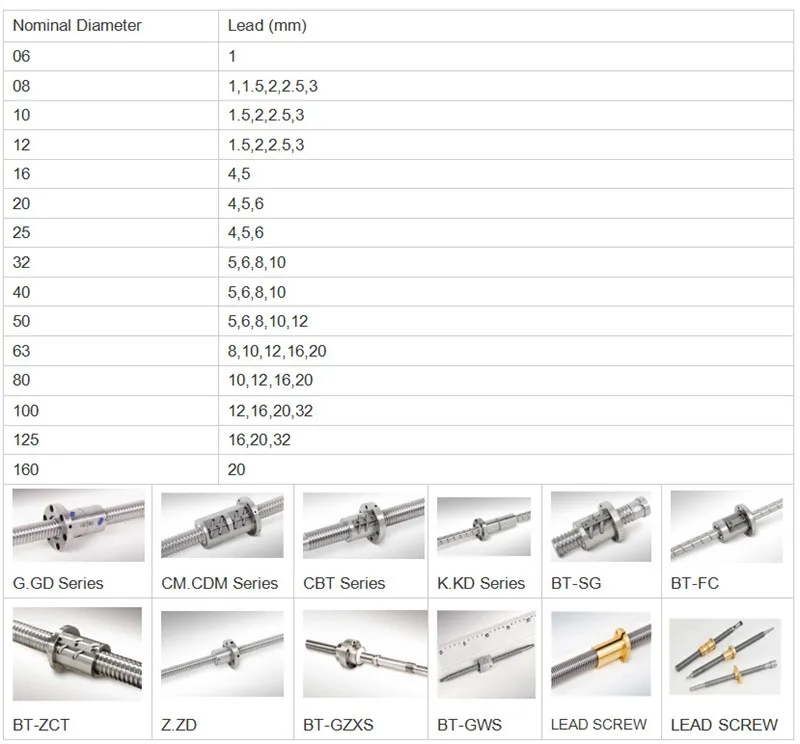Screen dimensions: 800x744
Task: Click nominal diameter cell '32'
Action: 111,262
